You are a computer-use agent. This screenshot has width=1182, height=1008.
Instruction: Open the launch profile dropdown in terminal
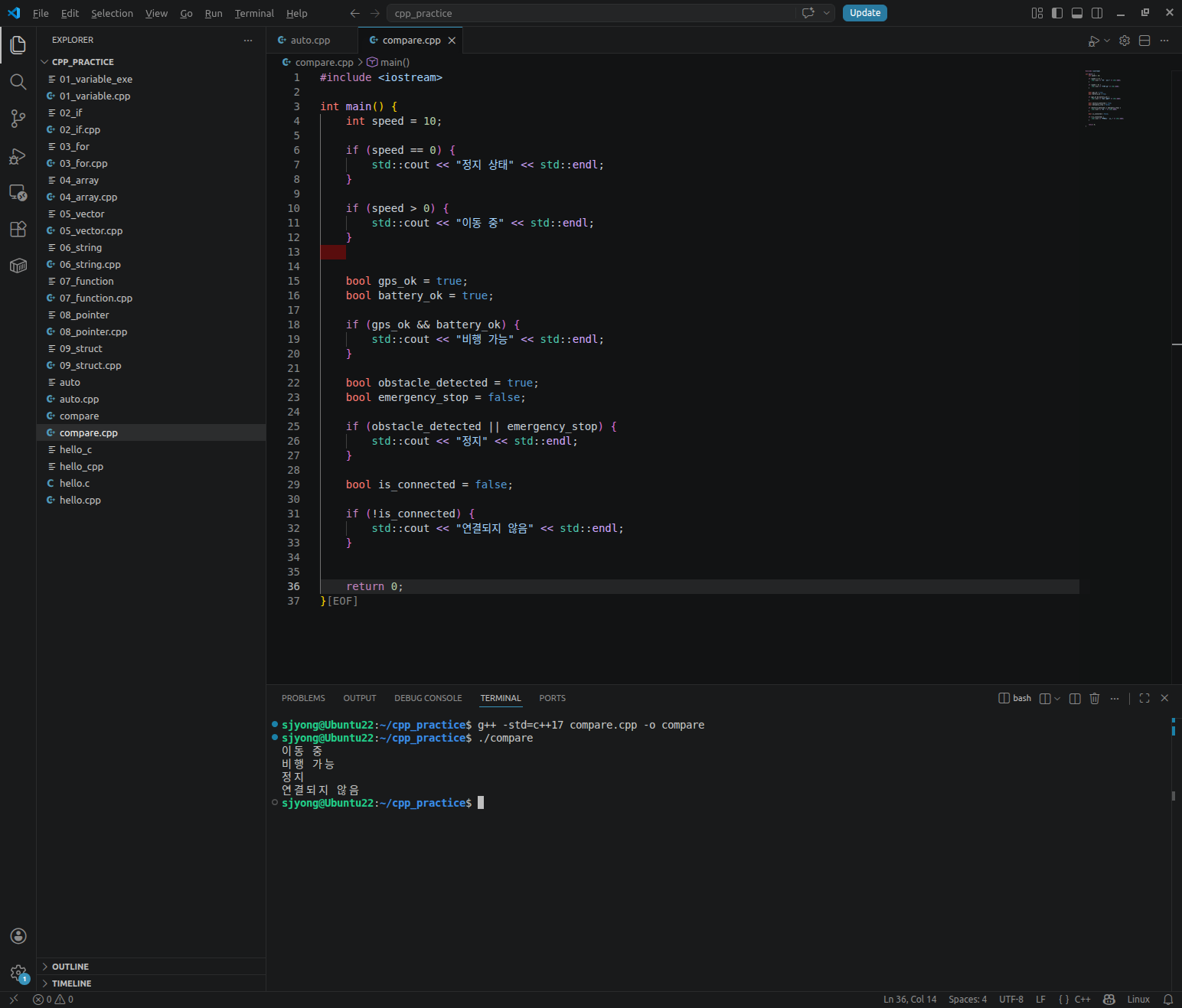1057,698
